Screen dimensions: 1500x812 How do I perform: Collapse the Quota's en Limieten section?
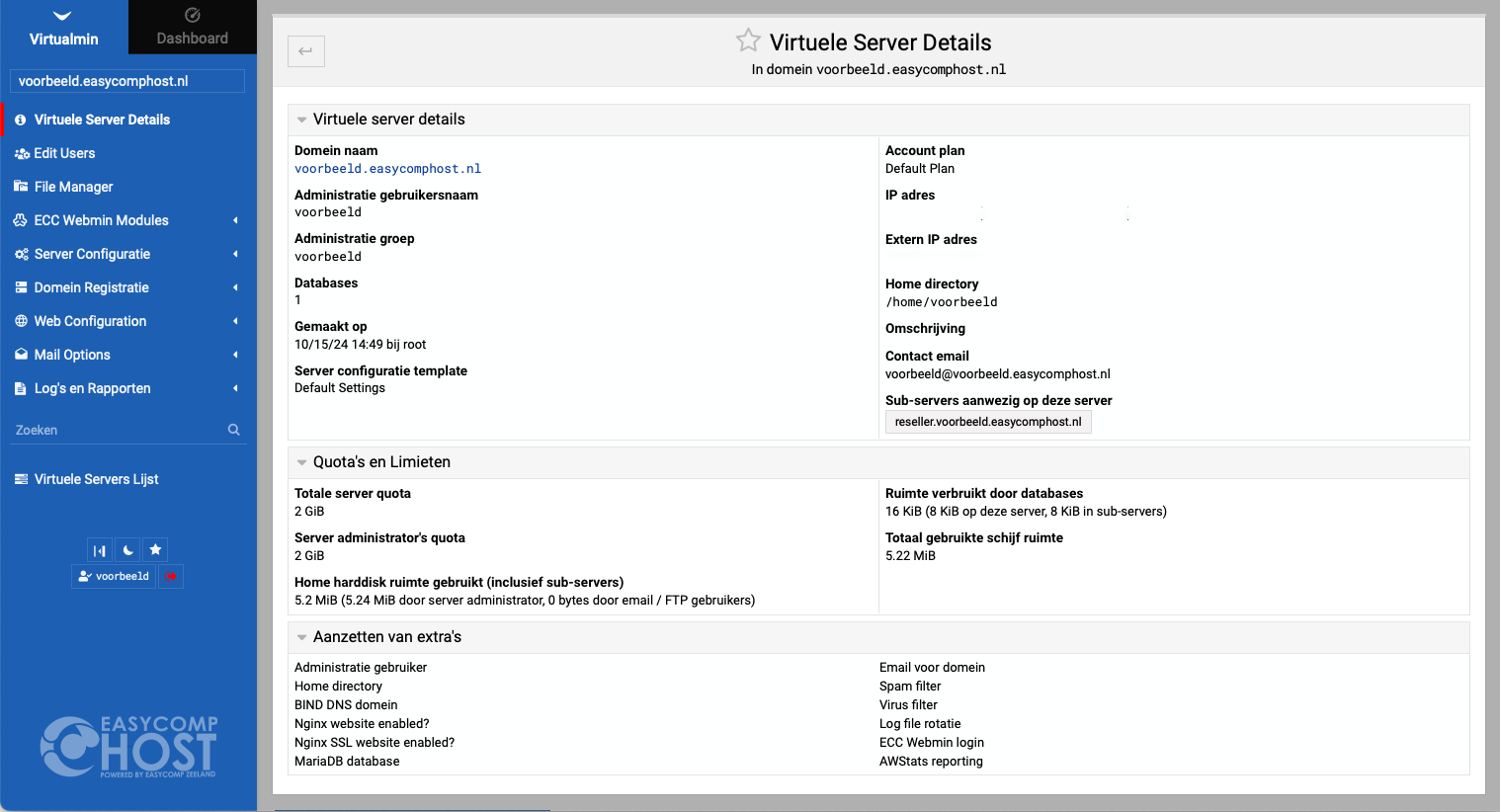(301, 462)
